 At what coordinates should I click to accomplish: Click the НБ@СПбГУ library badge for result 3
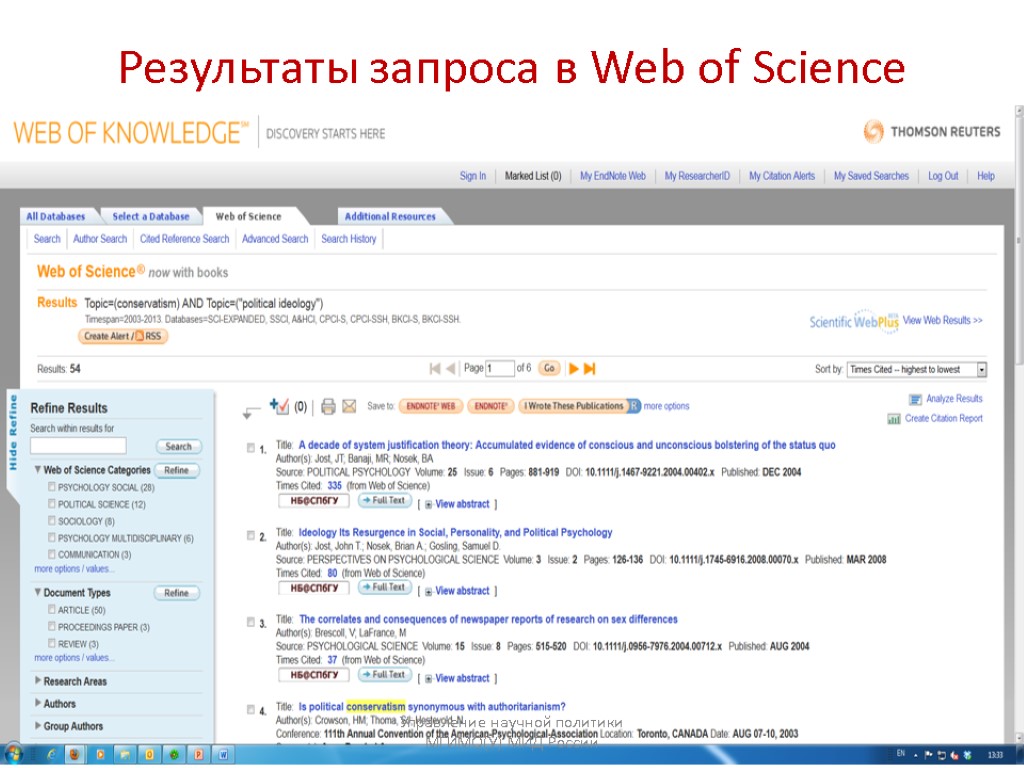(x=313, y=675)
